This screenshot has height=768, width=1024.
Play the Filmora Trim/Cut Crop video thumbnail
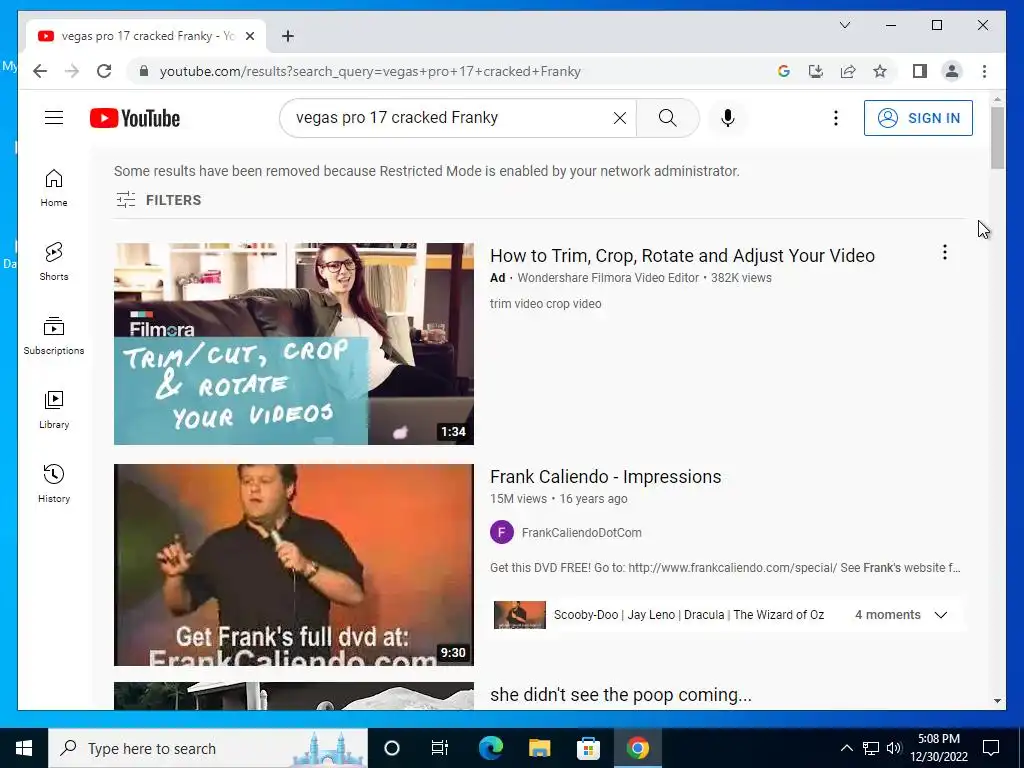click(x=294, y=344)
